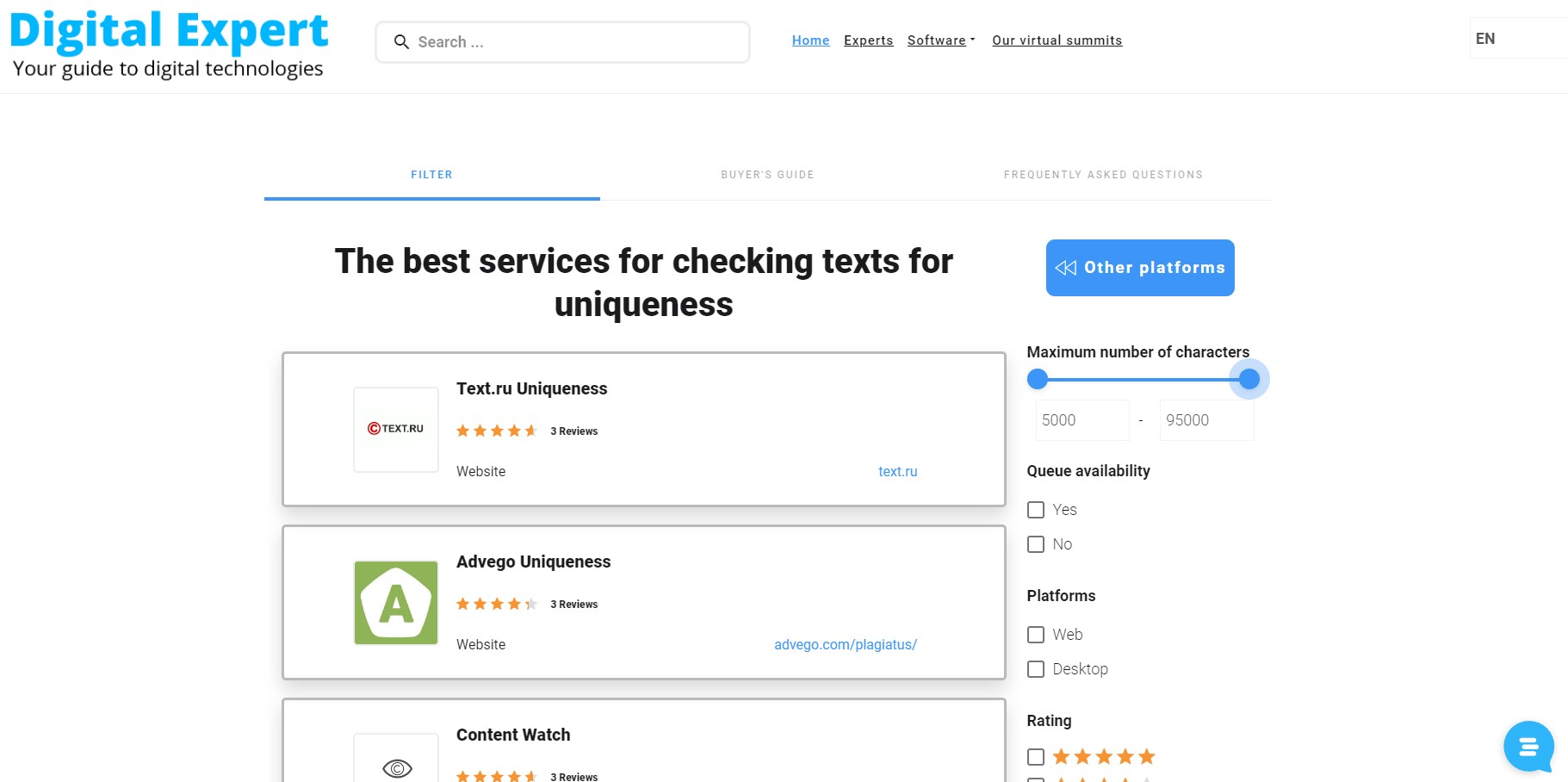Click rewind icon in Other platforms button
Viewport: 1568px width, 782px height.
pos(1066,268)
